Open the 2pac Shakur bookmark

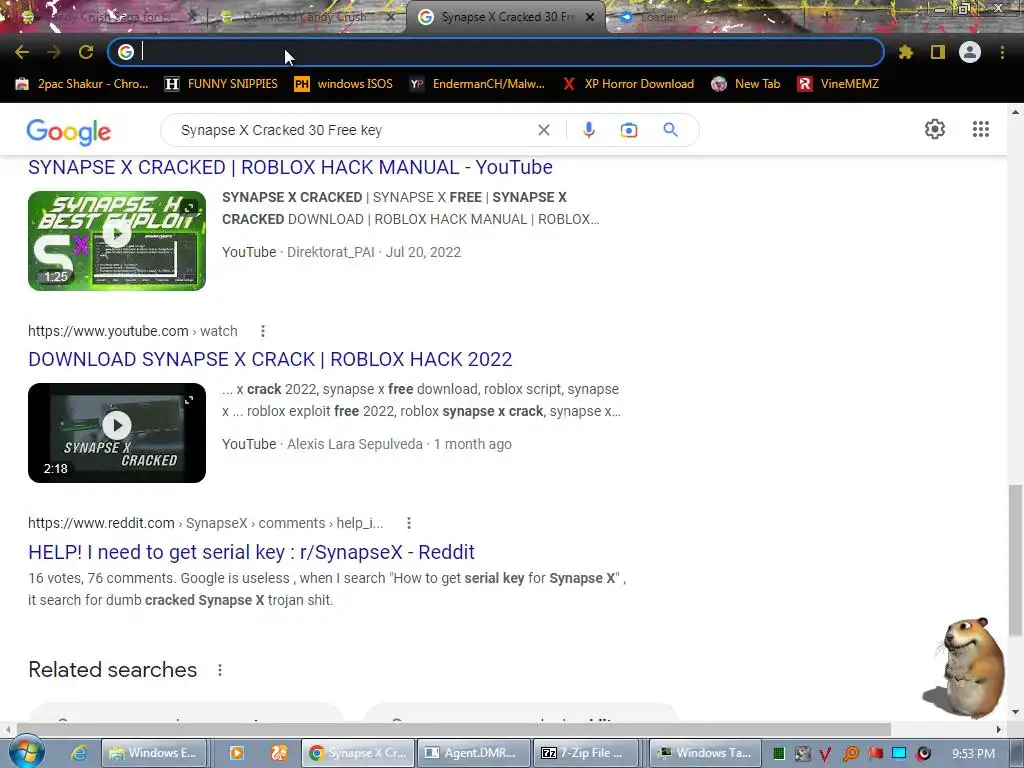tap(82, 84)
